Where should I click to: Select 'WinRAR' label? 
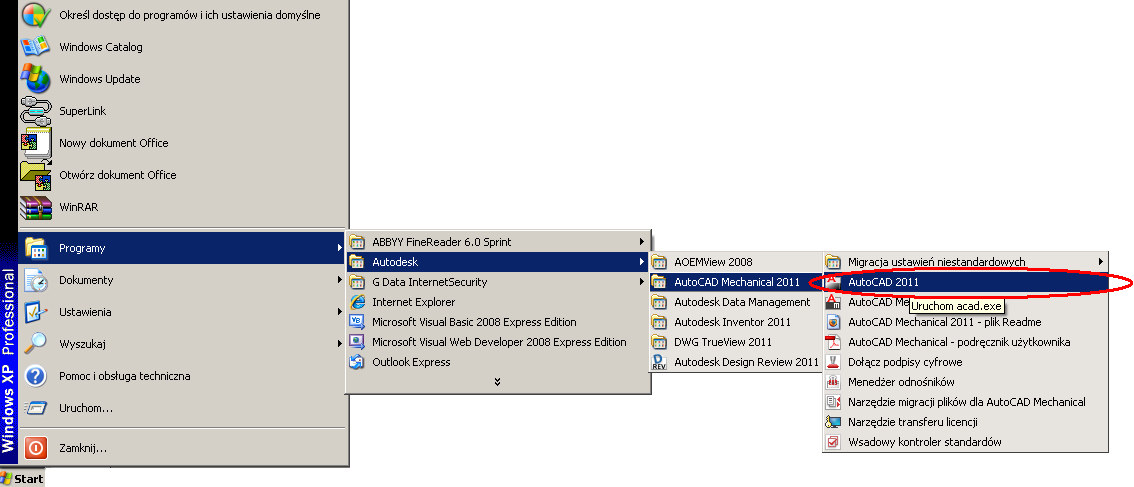click(79, 207)
